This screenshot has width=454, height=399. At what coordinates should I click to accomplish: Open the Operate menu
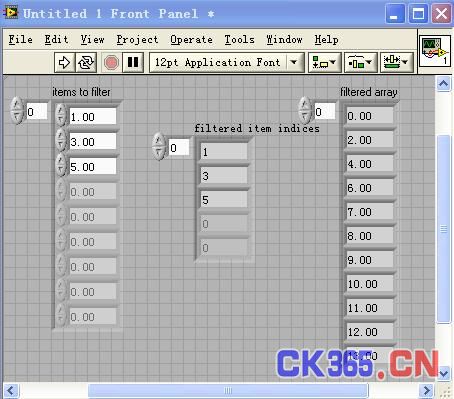point(191,40)
